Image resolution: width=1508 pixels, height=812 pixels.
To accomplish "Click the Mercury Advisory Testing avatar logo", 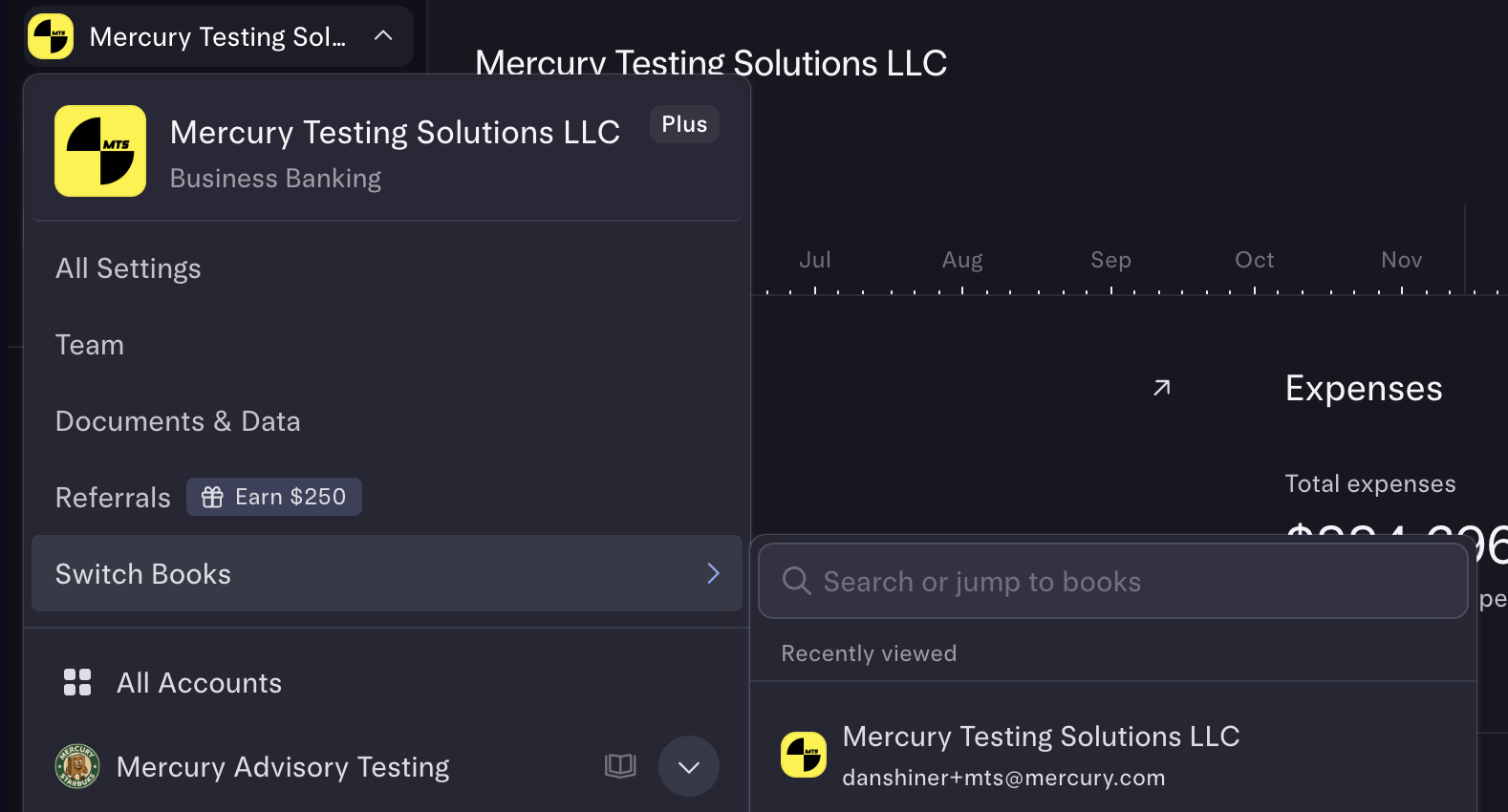I will coord(77,766).
